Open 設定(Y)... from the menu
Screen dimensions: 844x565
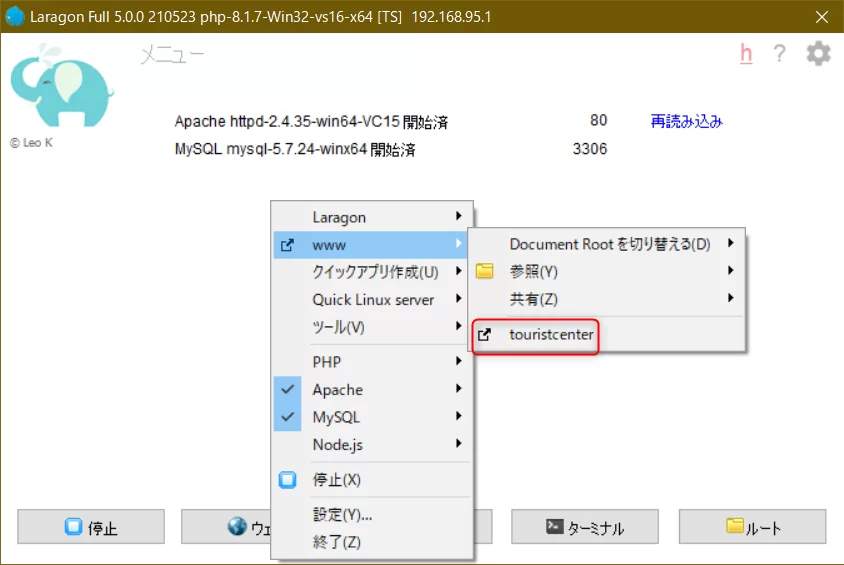(x=372, y=515)
